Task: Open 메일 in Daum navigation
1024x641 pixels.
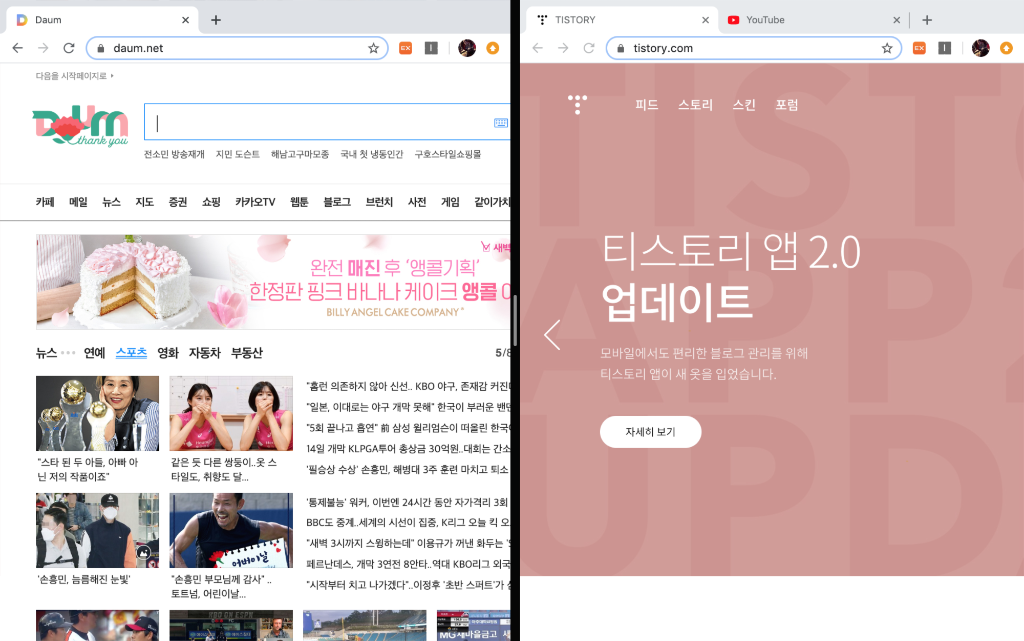Action: pos(78,202)
